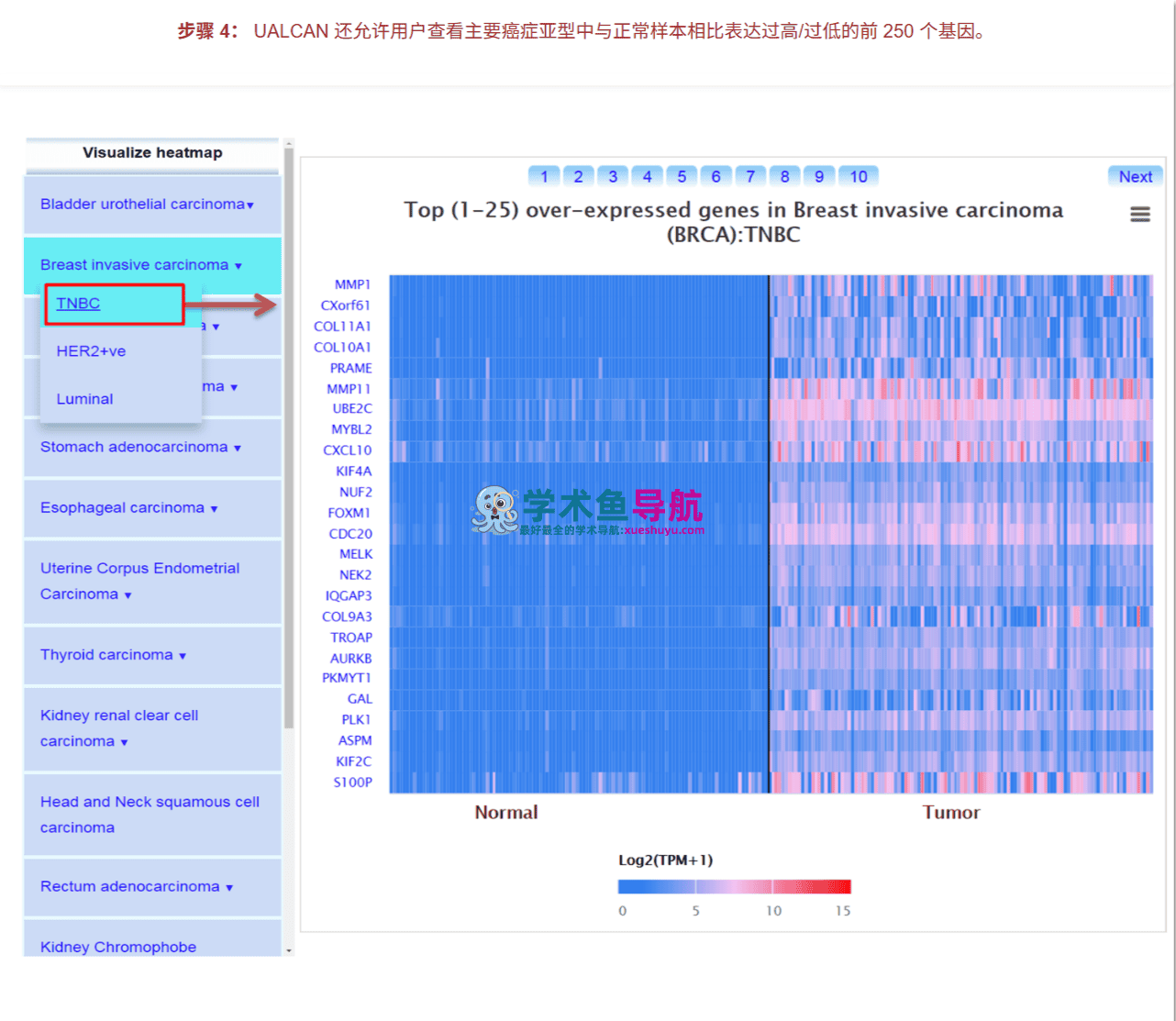Screen dimensions: 1176x1021
Task: Go to heatmap page 2
Action: tap(578, 176)
